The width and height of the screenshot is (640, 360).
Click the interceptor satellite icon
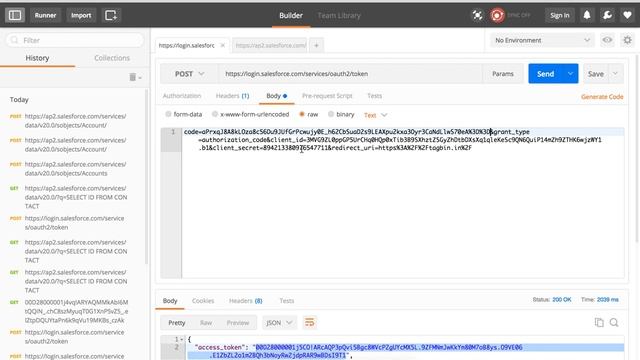point(477,16)
